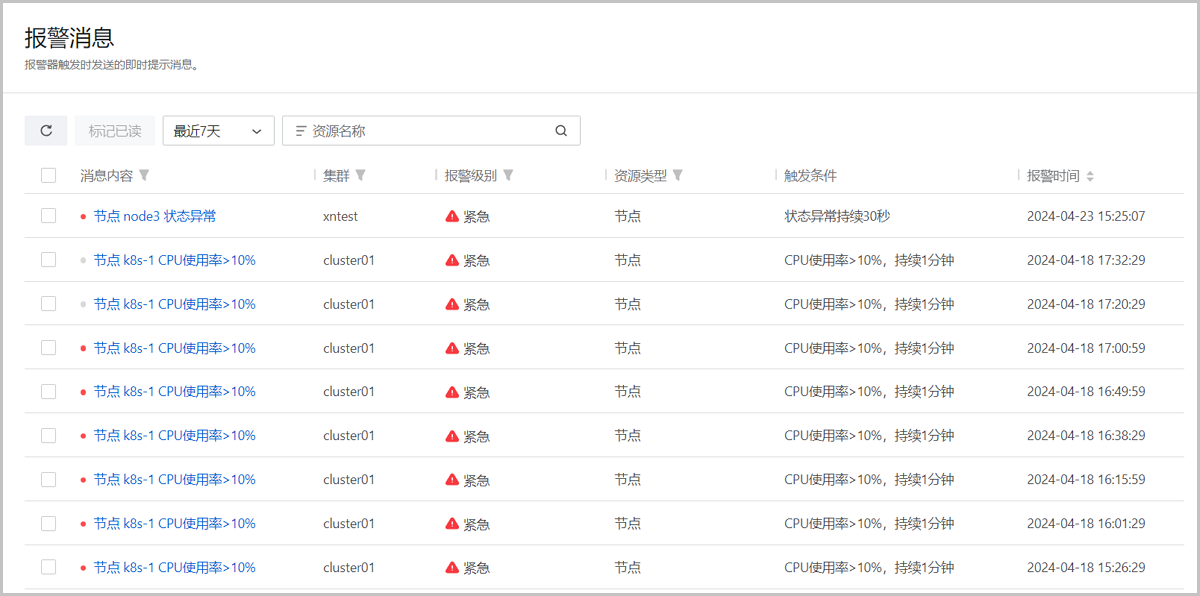1200x596 pixels.
Task: Open the 报警级别 column filter icon
Action: pyautogui.click(x=508, y=176)
